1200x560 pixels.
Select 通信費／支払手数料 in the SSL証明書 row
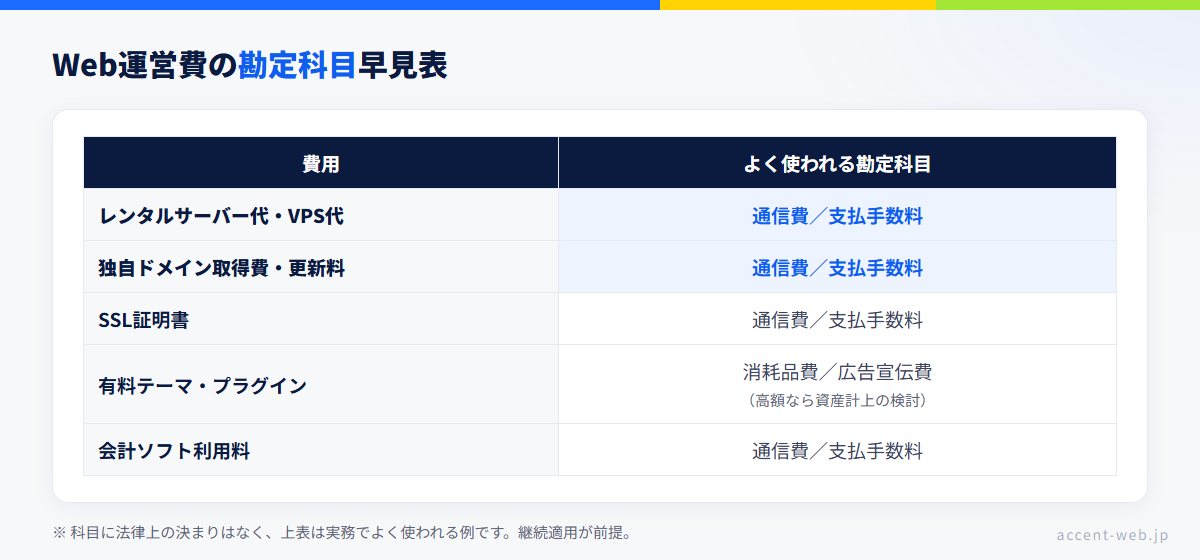837,320
